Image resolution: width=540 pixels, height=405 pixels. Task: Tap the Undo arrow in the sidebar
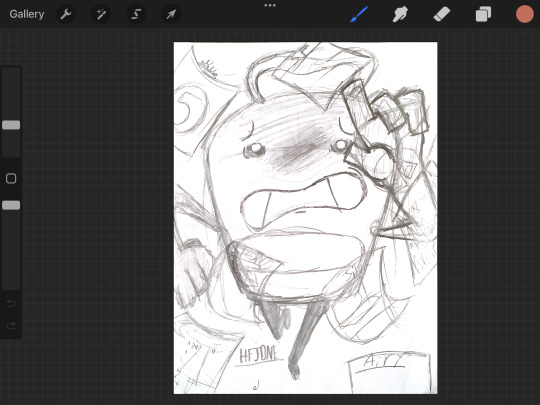[11, 303]
